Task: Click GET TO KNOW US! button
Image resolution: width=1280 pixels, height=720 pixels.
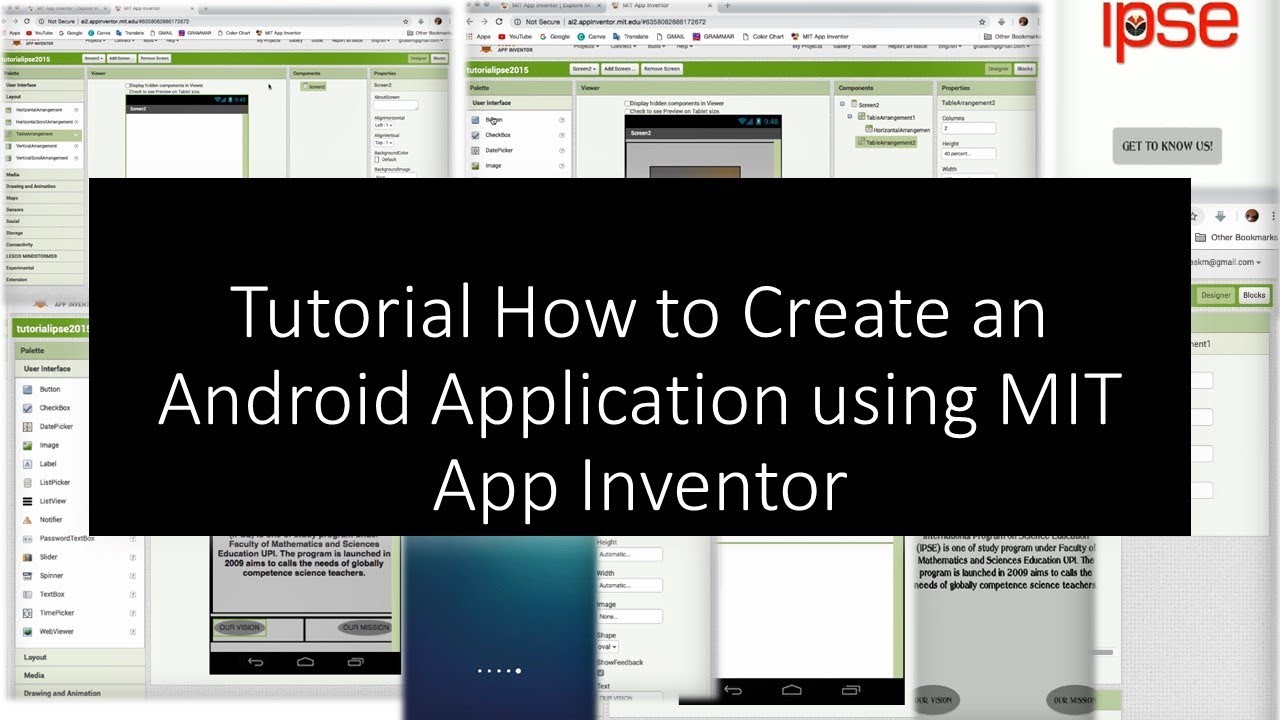Action: (1167, 146)
